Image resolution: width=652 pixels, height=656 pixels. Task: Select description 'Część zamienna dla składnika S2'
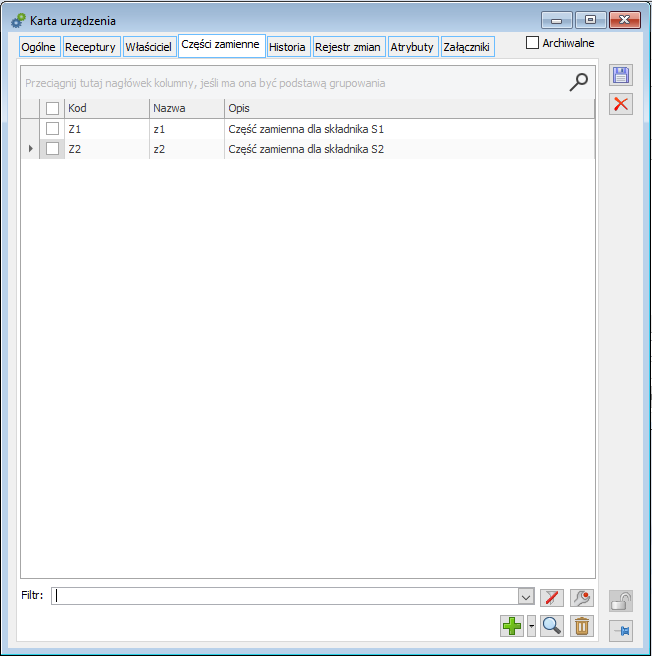point(409,149)
